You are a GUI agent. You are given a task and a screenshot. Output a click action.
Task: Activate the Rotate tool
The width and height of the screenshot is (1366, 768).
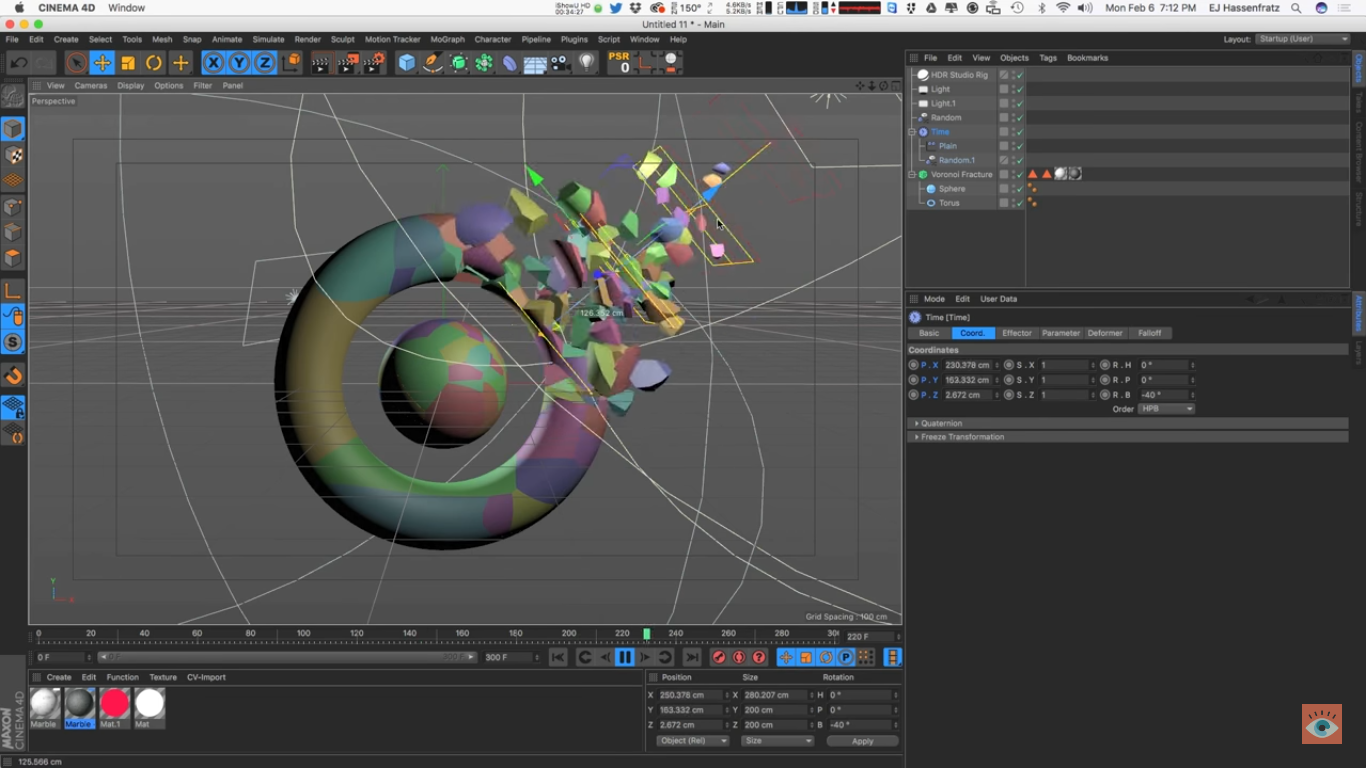[154, 63]
